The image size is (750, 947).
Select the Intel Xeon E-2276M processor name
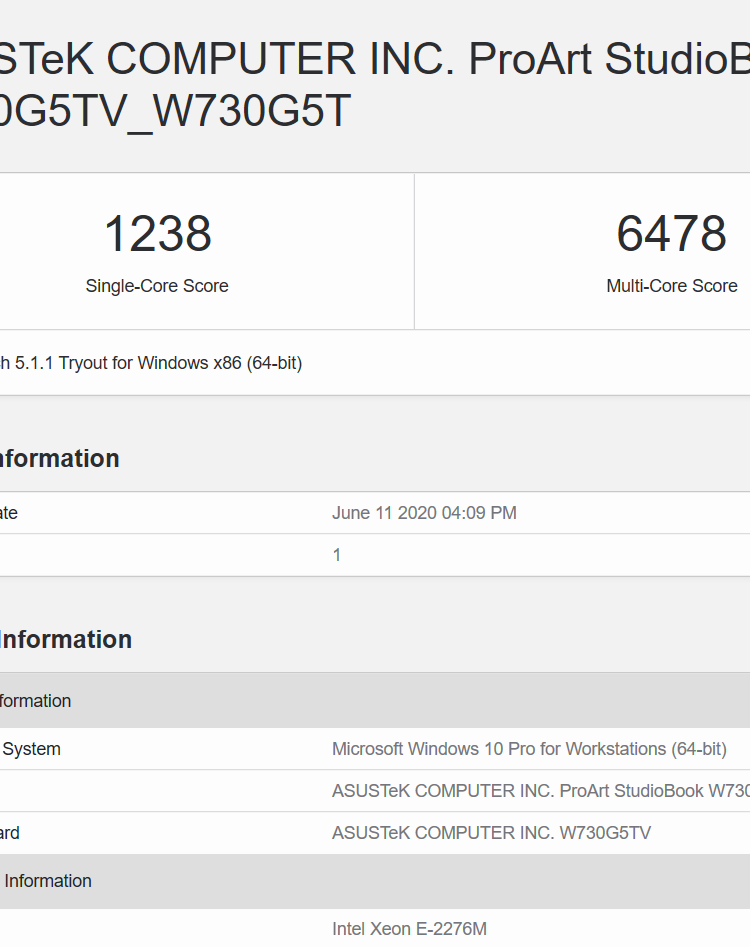409,929
